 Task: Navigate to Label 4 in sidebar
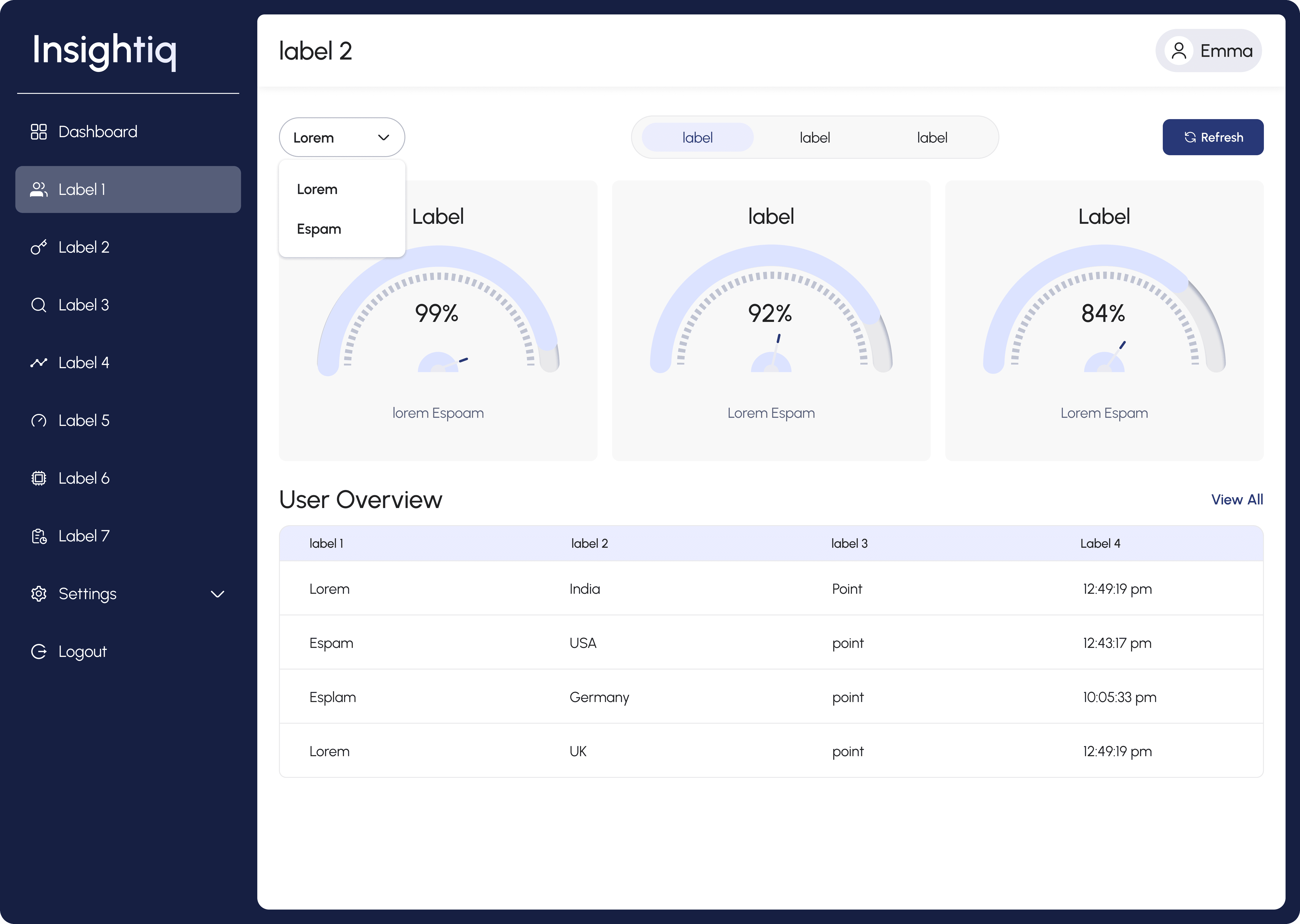[x=128, y=363]
